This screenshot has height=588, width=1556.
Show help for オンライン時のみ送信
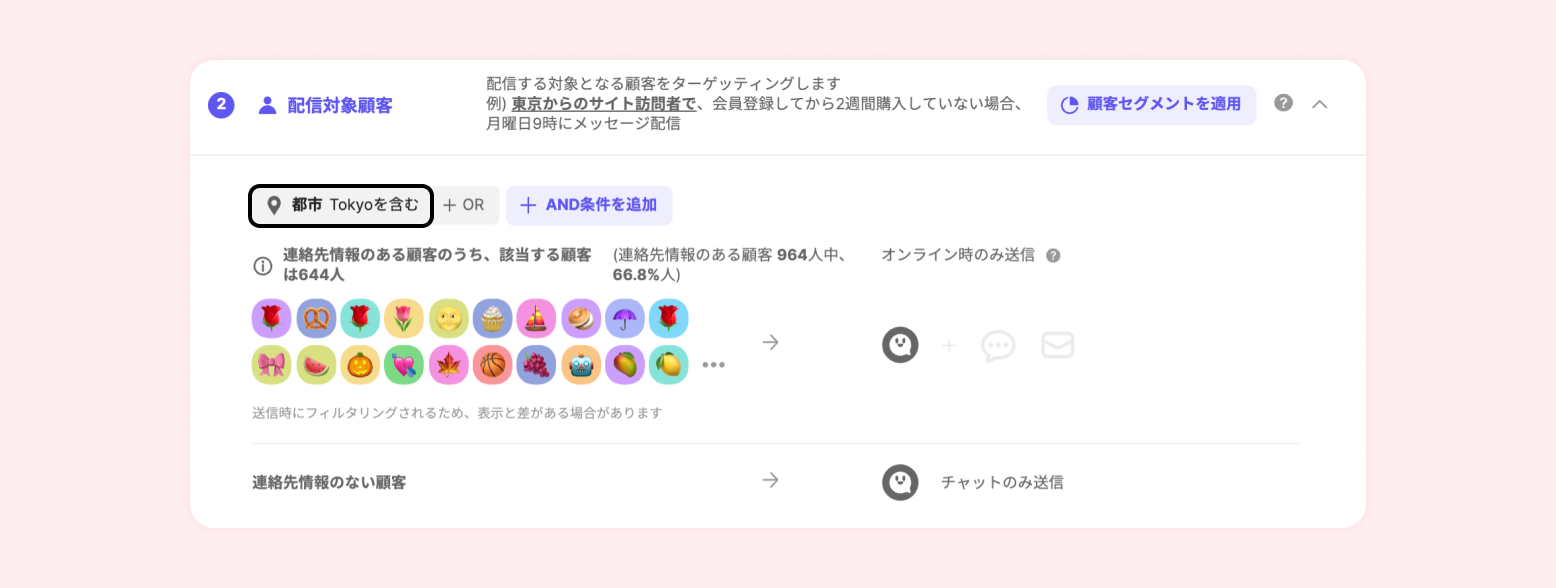[1053, 256]
